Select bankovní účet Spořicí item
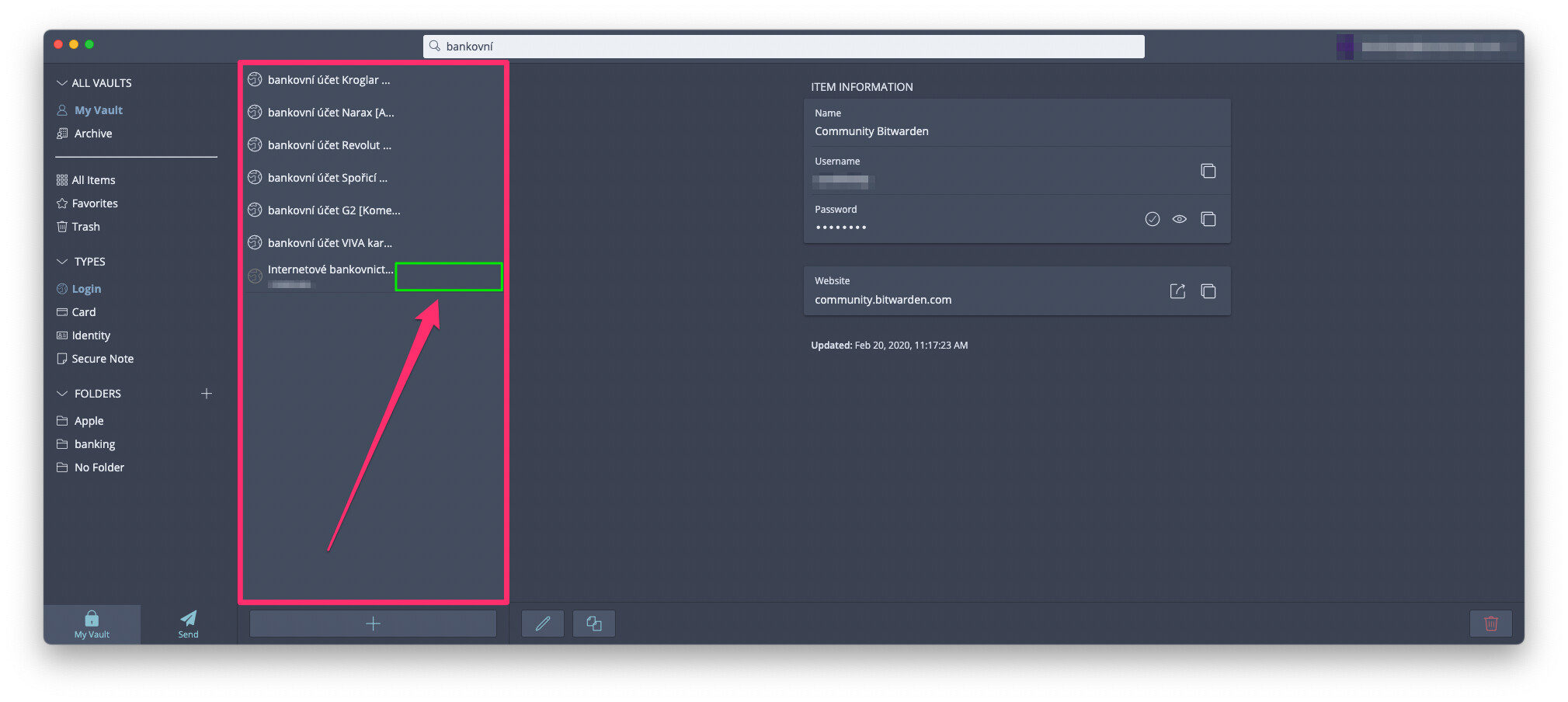 tap(373, 178)
